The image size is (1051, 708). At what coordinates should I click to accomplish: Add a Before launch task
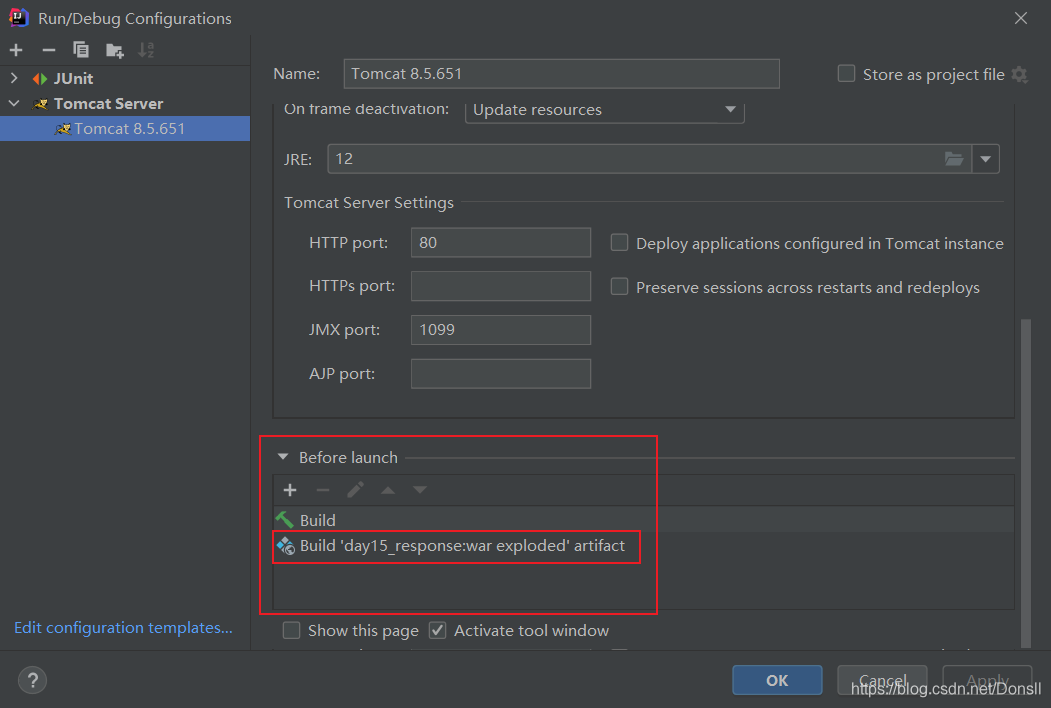point(290,490)
